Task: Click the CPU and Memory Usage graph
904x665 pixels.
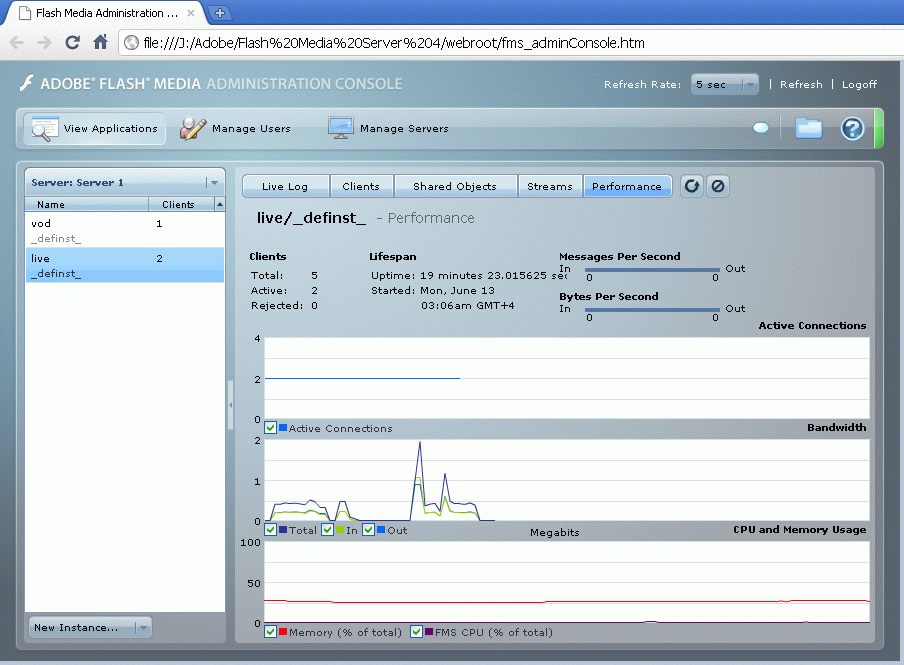Action: tap(567, 583)
